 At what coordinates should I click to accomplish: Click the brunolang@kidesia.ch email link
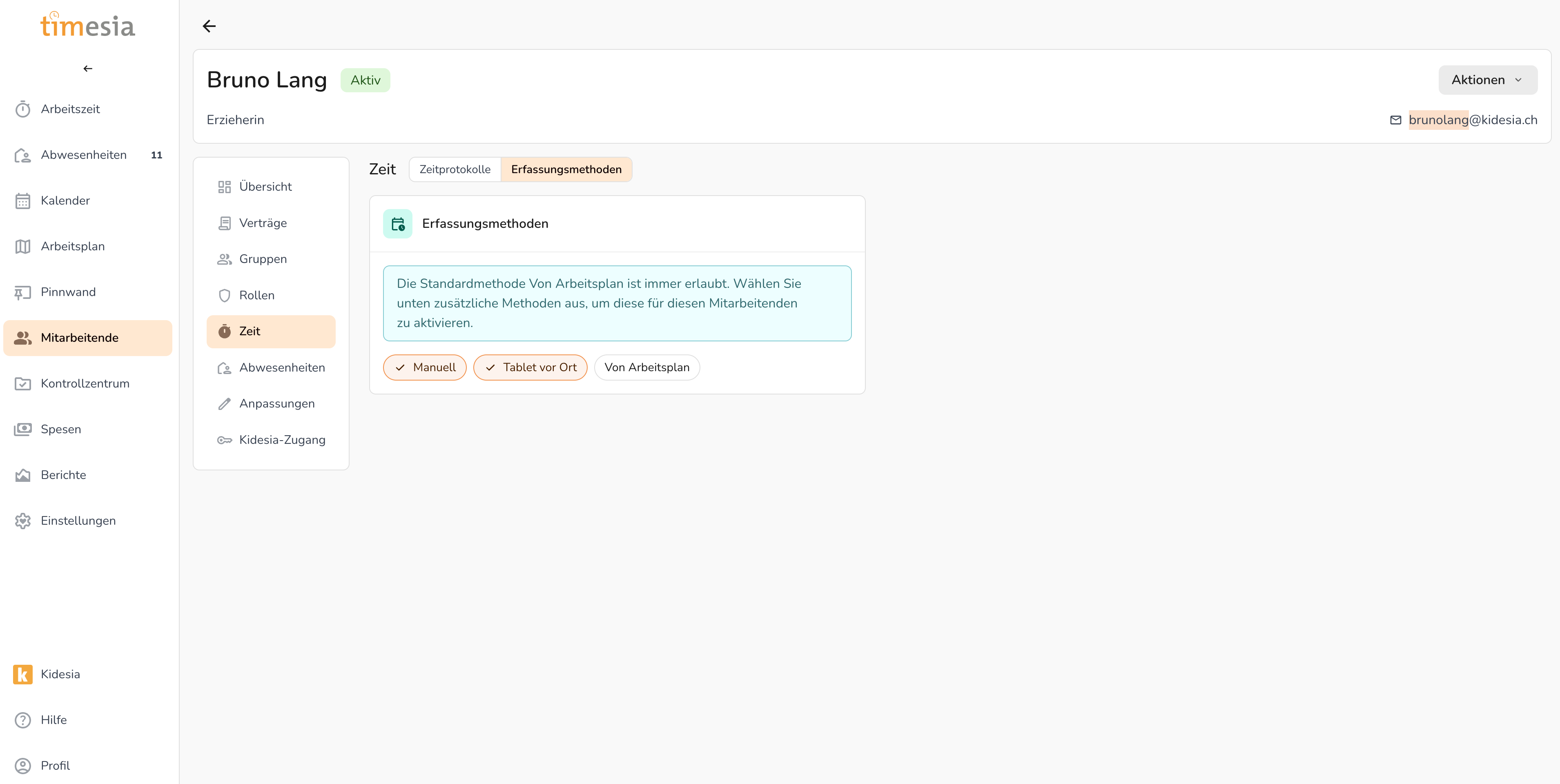coord(1472,120)
